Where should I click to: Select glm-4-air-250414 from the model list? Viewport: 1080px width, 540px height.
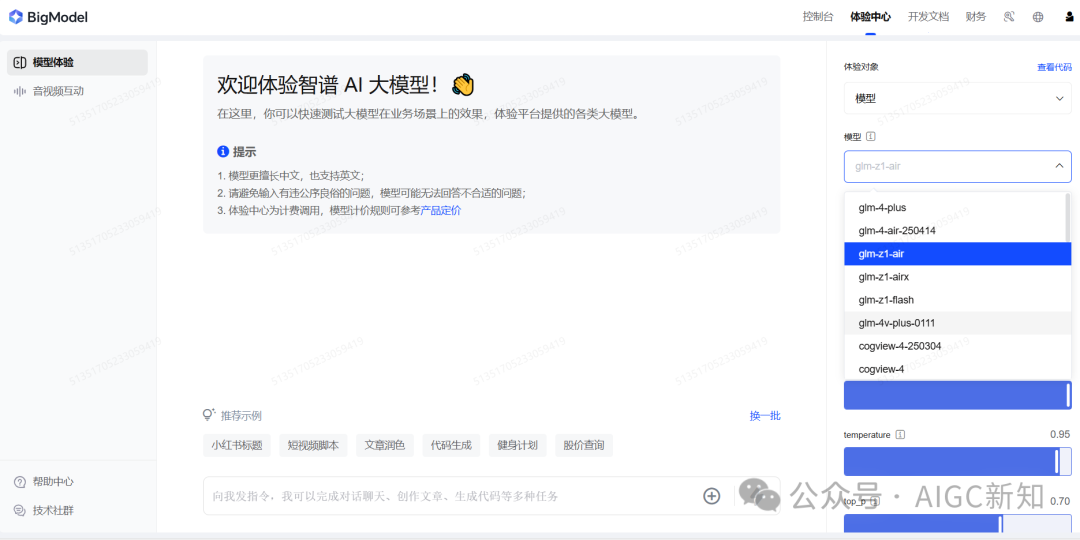click(x=955, y=231)
